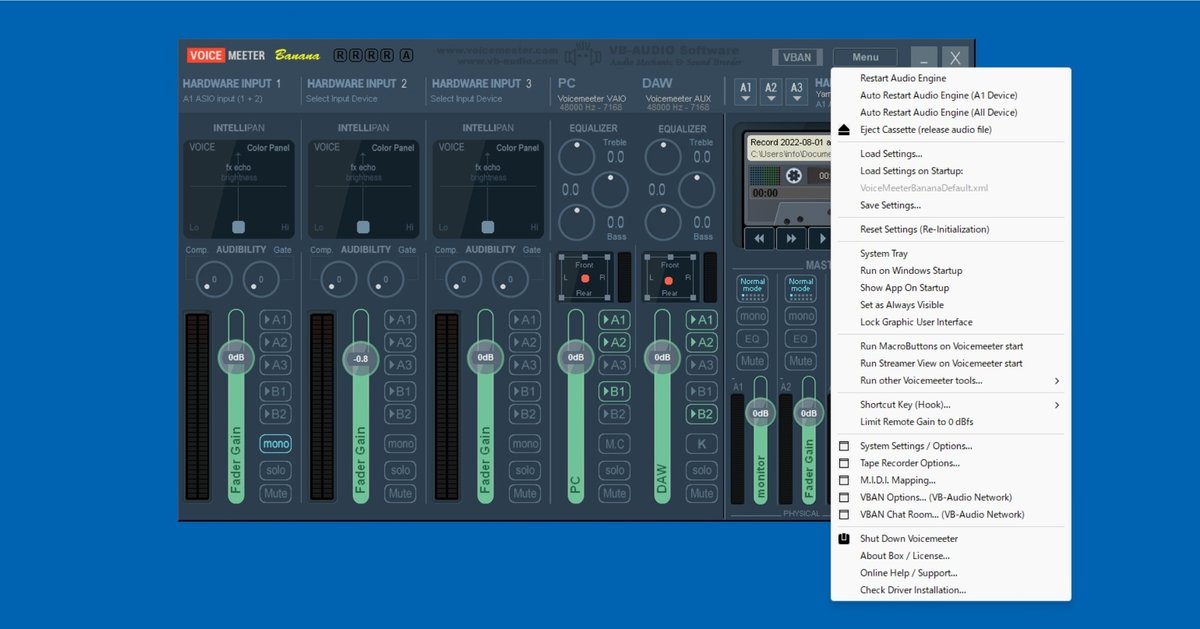Click the monitor bus A1 fader knob
The height and width of the screenshot is (629, 1200).
(x=760, y=413)
